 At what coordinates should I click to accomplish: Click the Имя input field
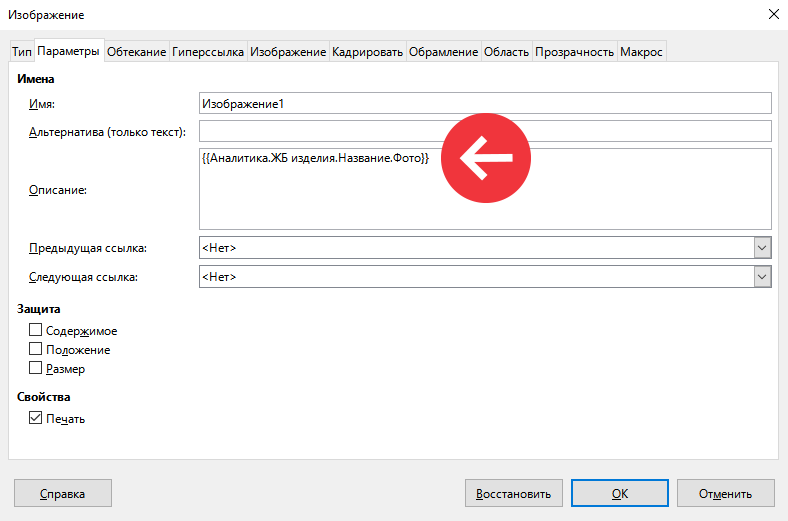pyautogui.click(x=485, y=103)
